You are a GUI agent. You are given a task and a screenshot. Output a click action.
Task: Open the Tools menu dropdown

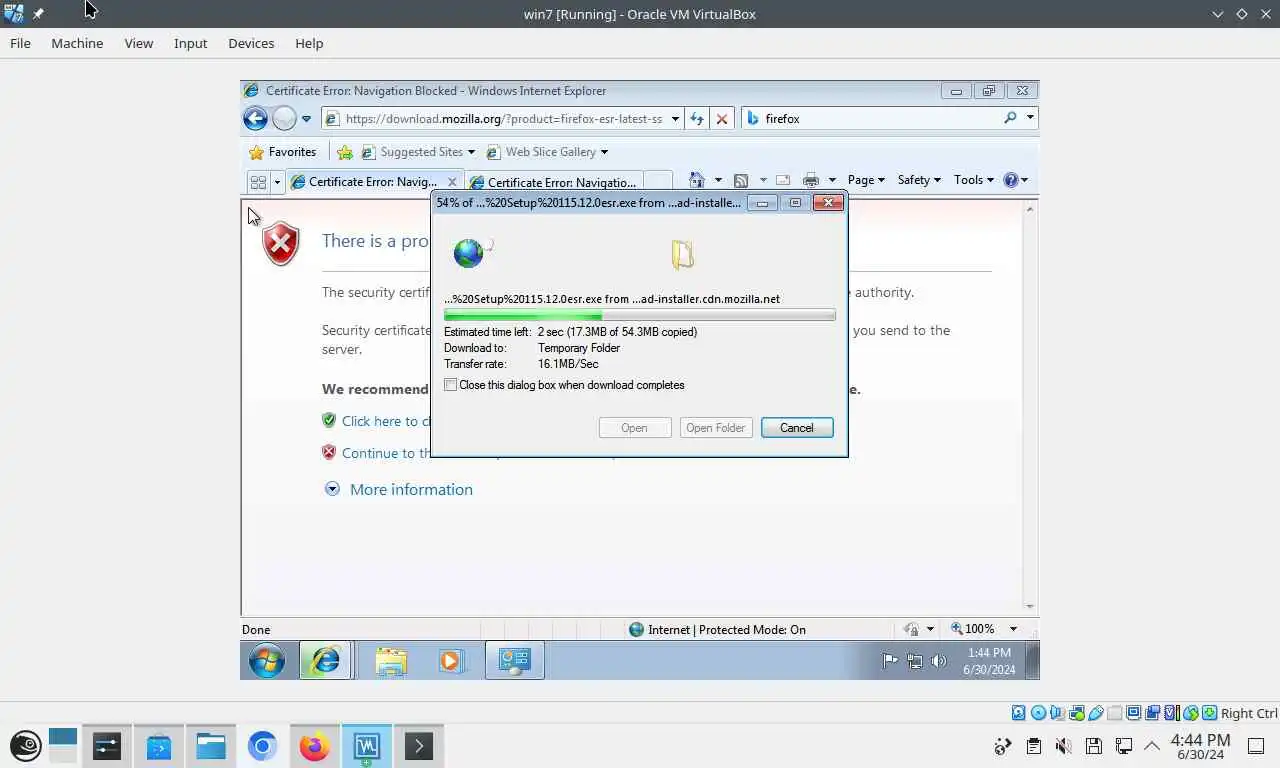tap(973, 180)
